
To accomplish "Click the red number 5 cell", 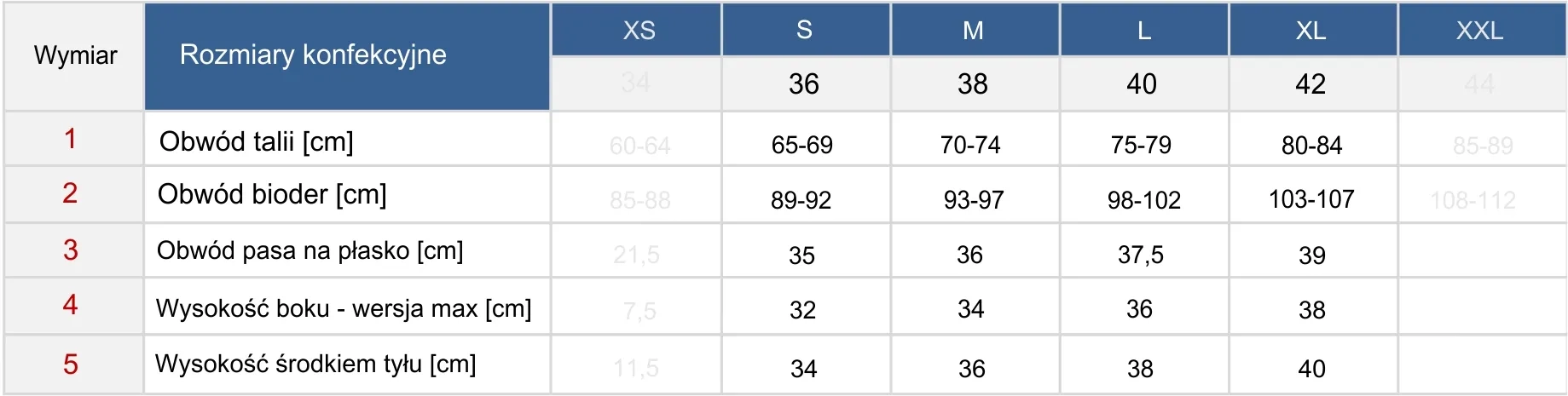I will coord(71,364).
